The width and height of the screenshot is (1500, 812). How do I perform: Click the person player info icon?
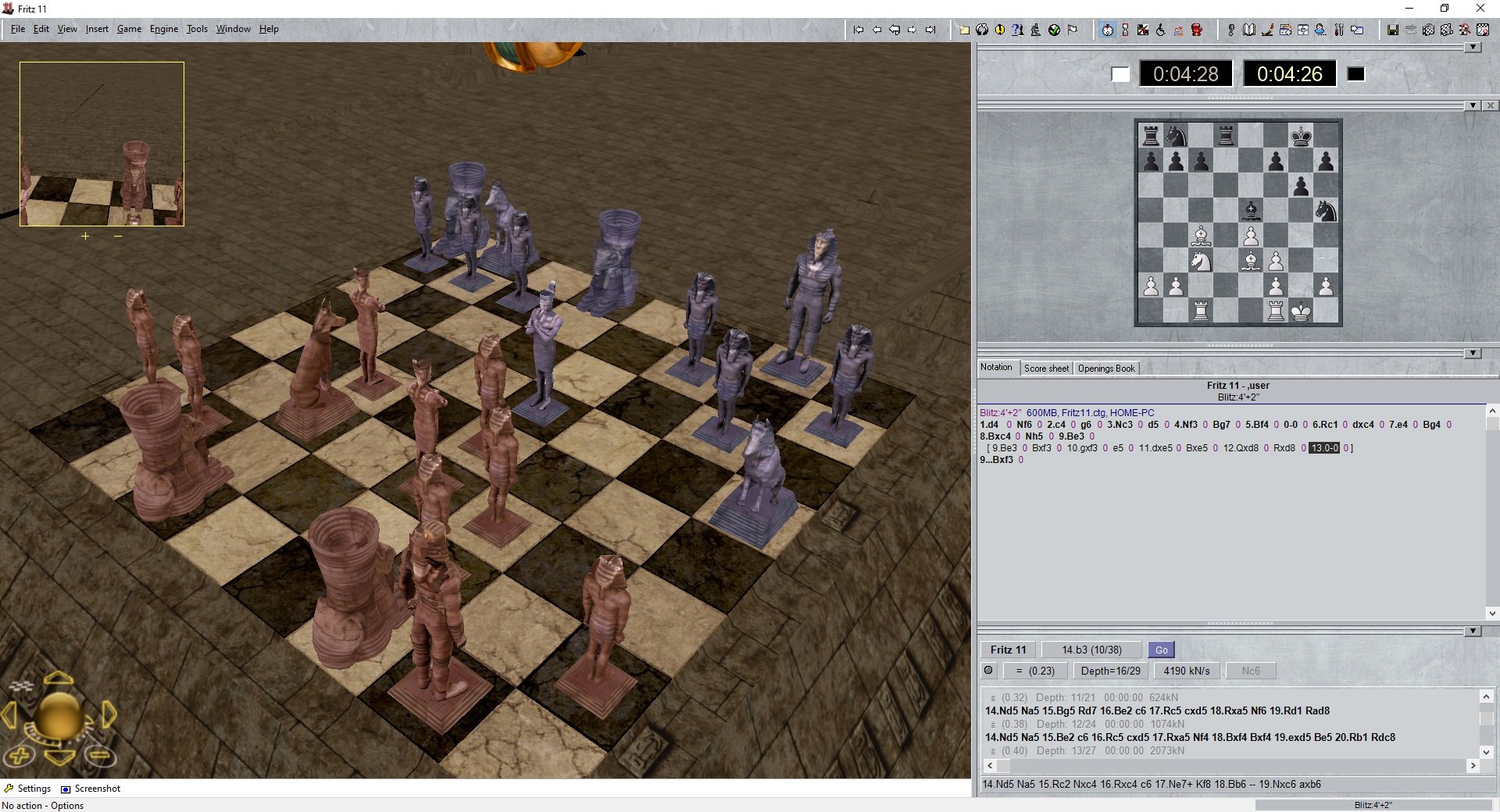click(x=1320, y=30)
